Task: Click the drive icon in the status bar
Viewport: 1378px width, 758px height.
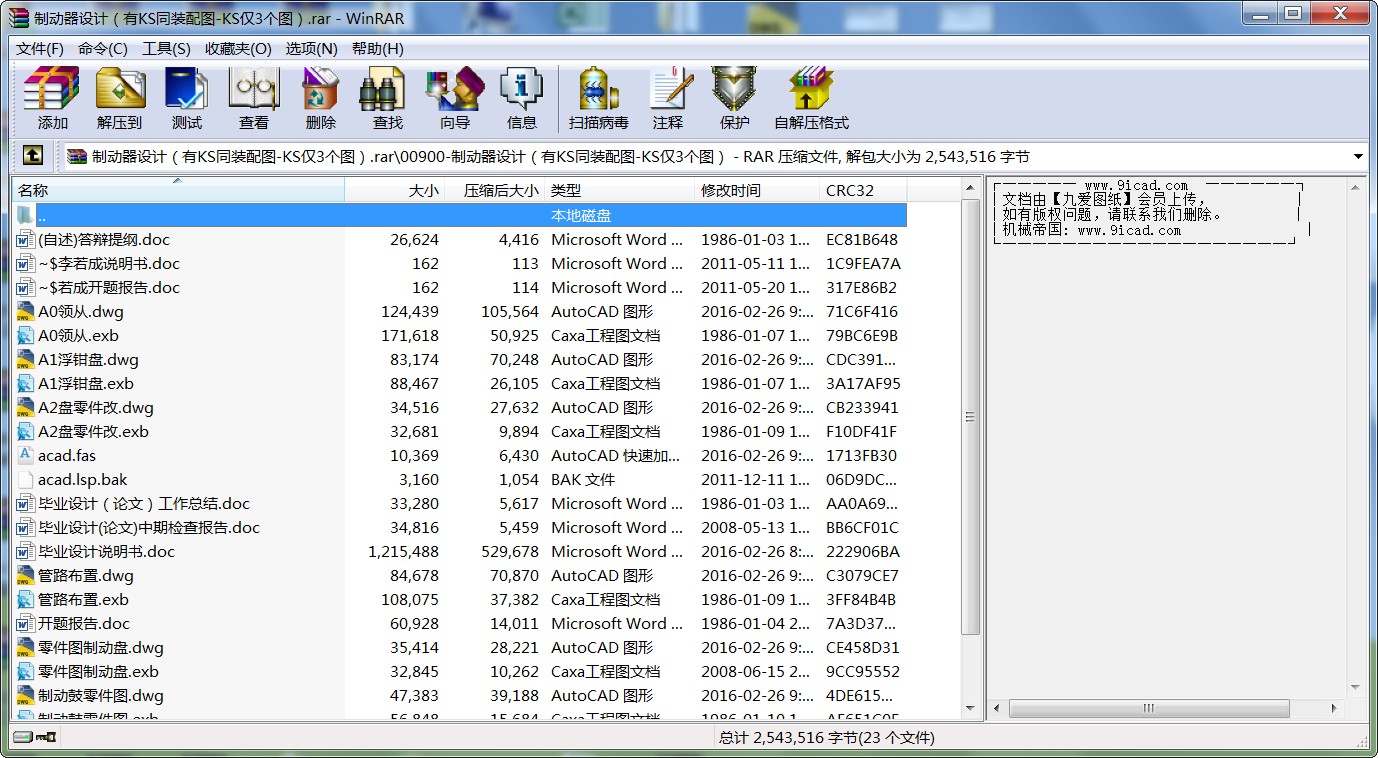Action: 22,738
